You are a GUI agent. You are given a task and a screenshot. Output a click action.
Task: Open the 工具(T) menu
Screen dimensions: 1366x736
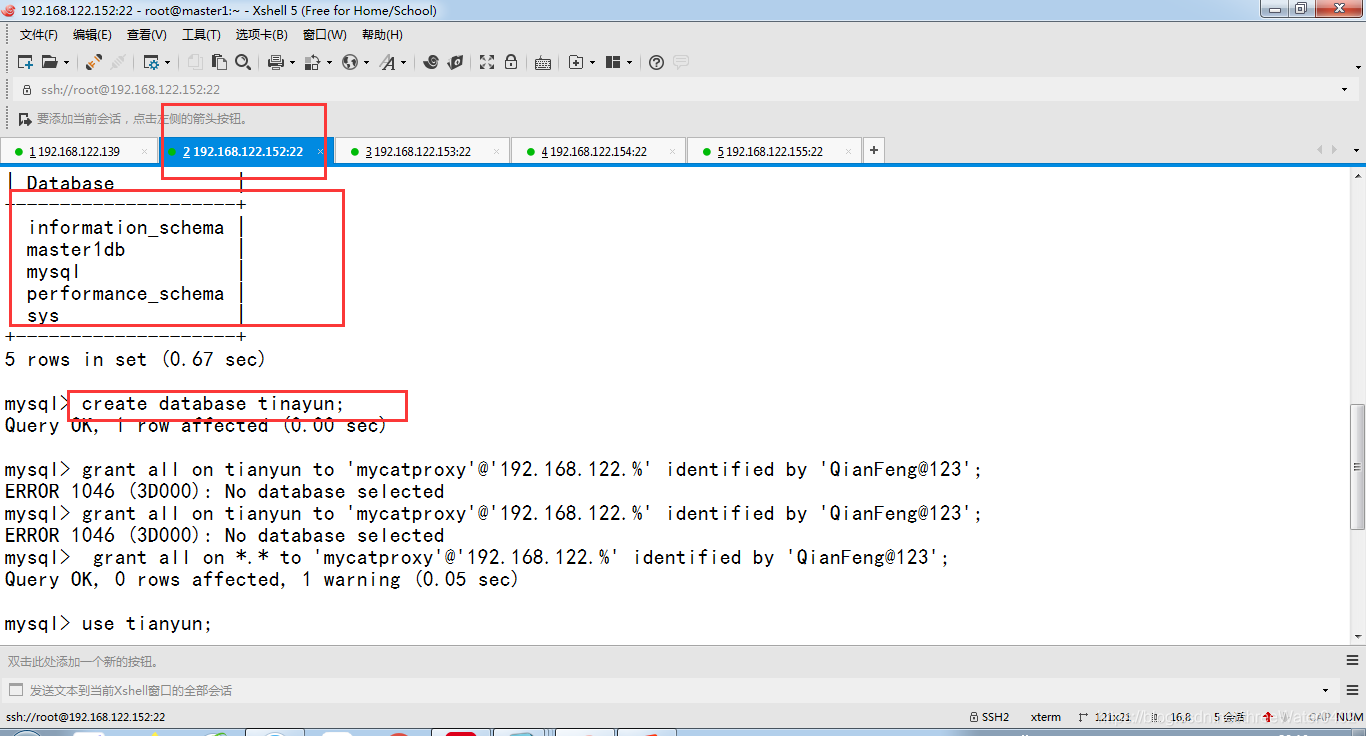201,35
